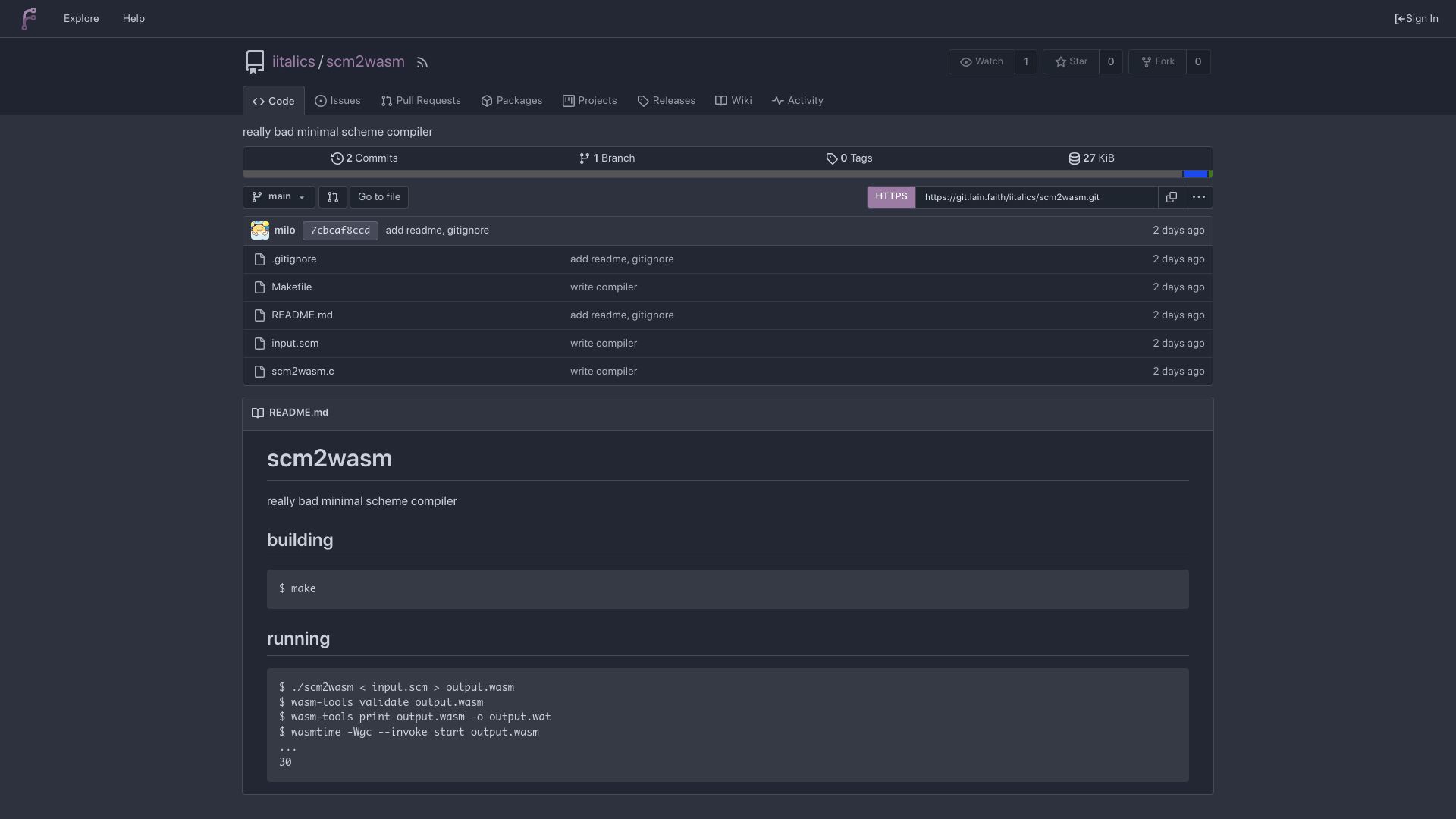The width and height of the screenshot is (1456, 819).
Task: Open the iitalics owner profile link
Action: click(x=293, y=62)
